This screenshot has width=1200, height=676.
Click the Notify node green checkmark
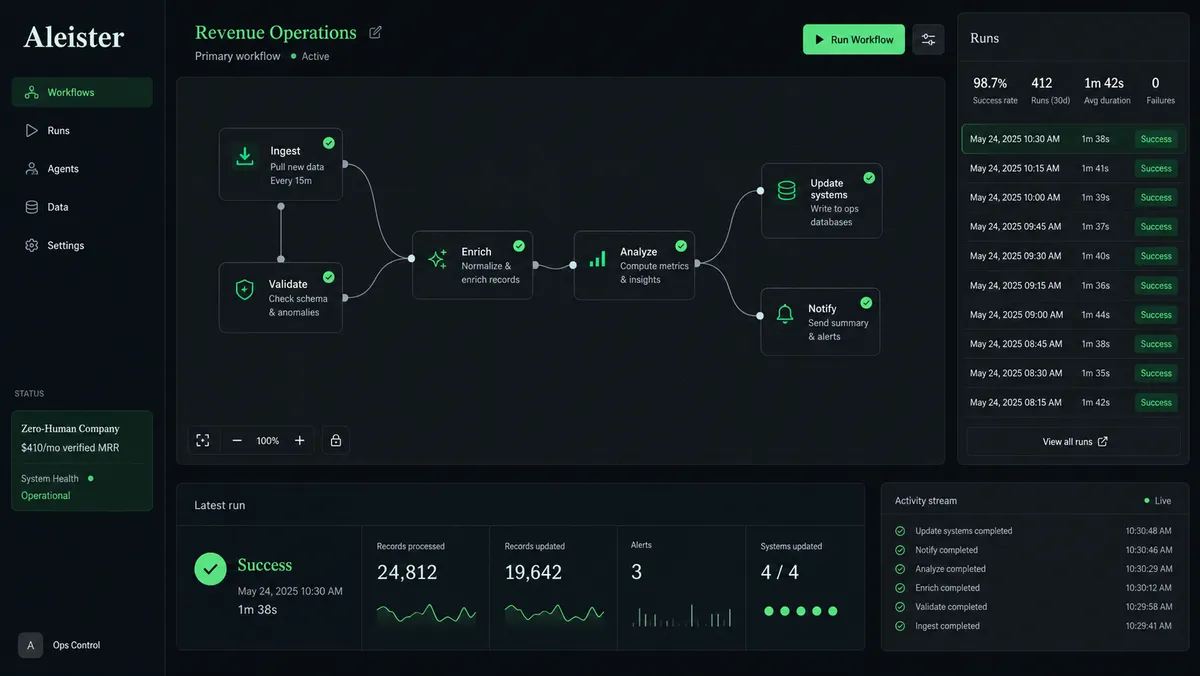point(866,302)
